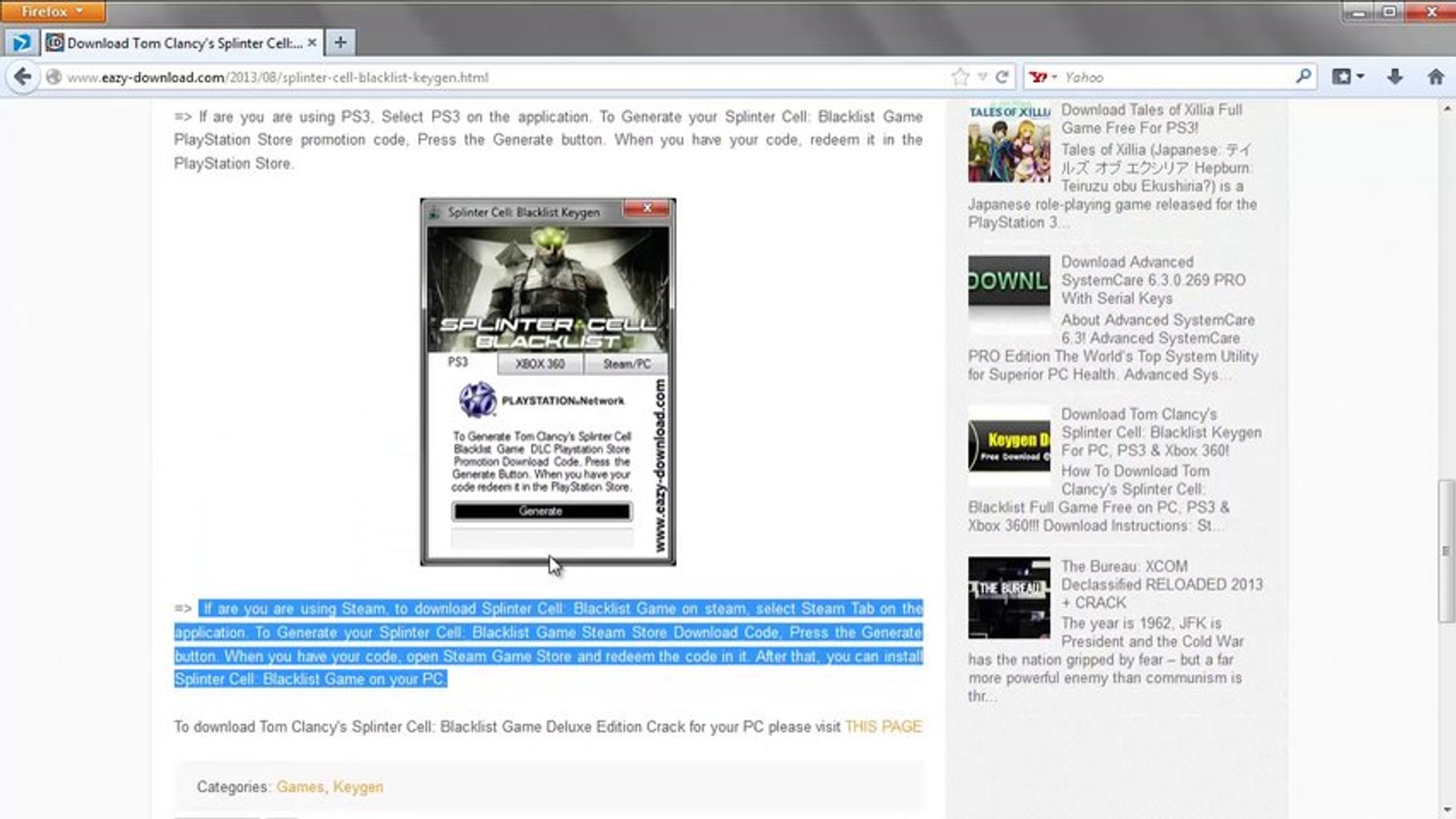Image resolution: width=1456 pixels, height=819 pixels.
Task: Click the Splinter Cell Blacklist Keygen screenshot artwork
Action: click(548, 290)
